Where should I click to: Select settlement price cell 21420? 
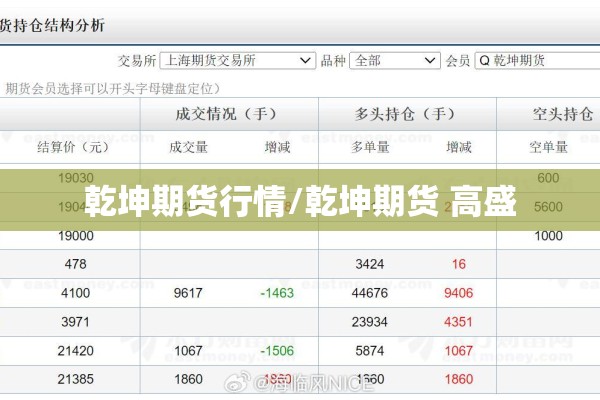pos(75,351)
